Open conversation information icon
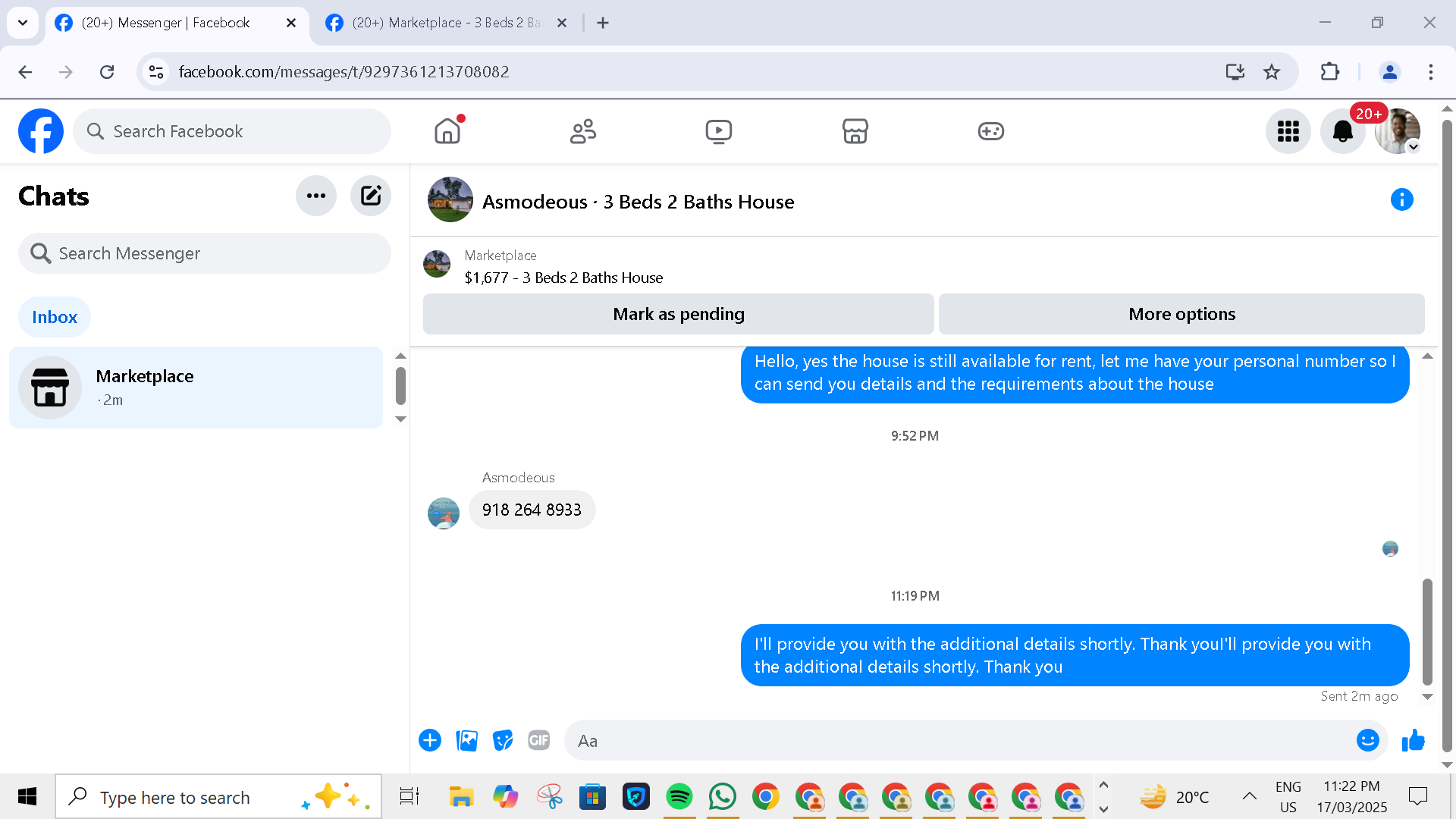The height and width of the screenshot is (819, 1456). 1401,199
